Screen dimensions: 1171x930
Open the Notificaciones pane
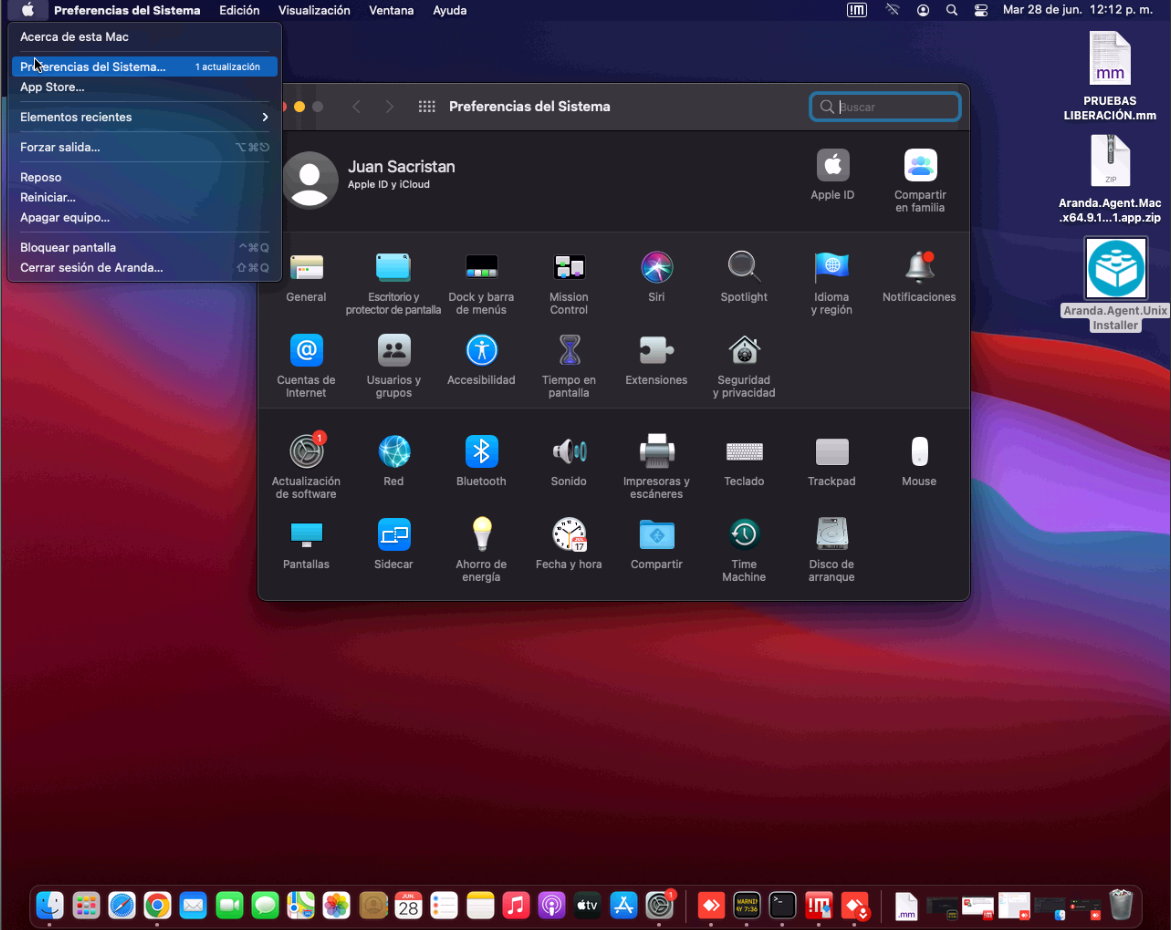[919, 267]
